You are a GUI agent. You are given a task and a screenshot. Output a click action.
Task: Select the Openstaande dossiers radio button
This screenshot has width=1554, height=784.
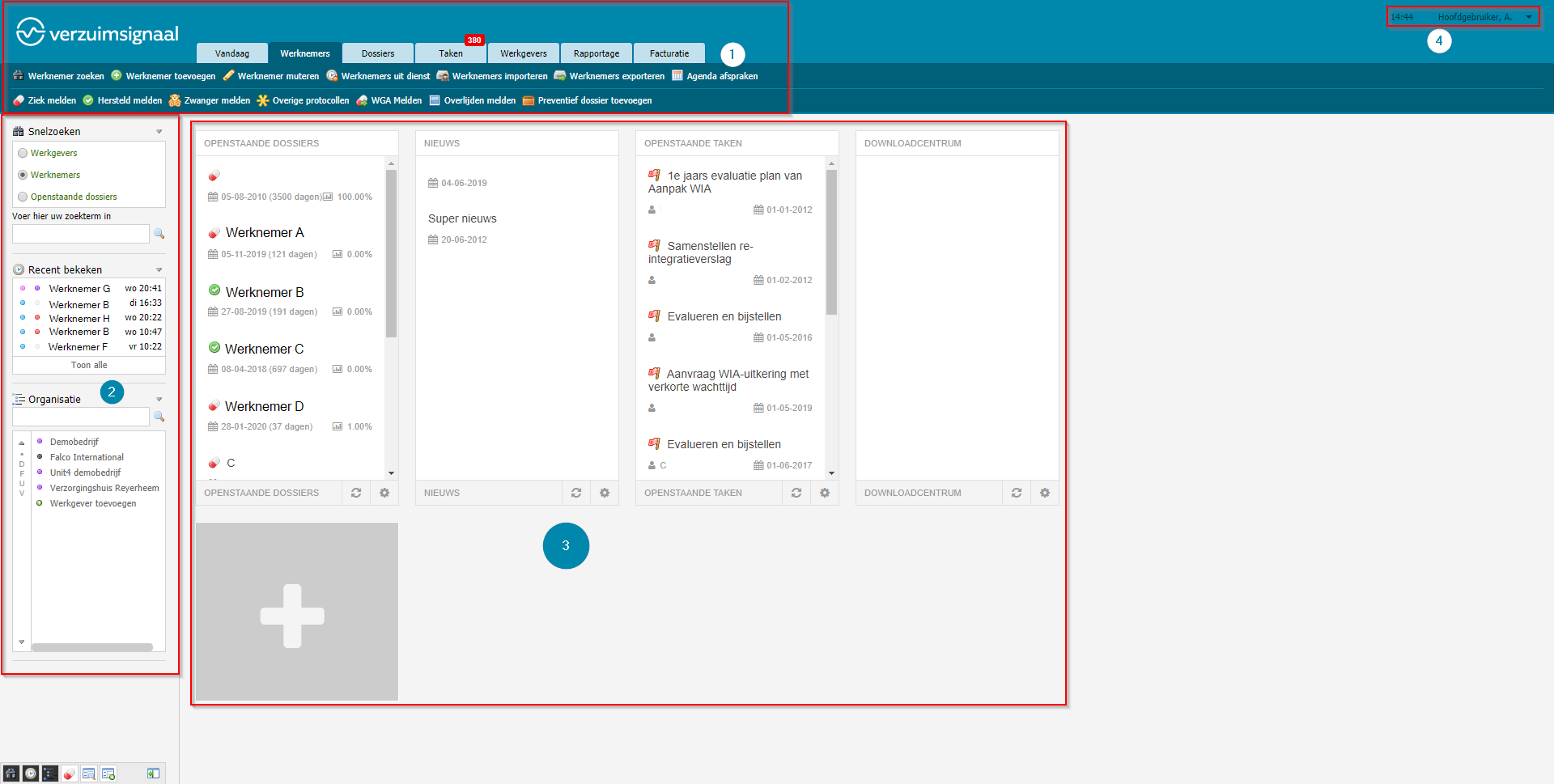23,197
